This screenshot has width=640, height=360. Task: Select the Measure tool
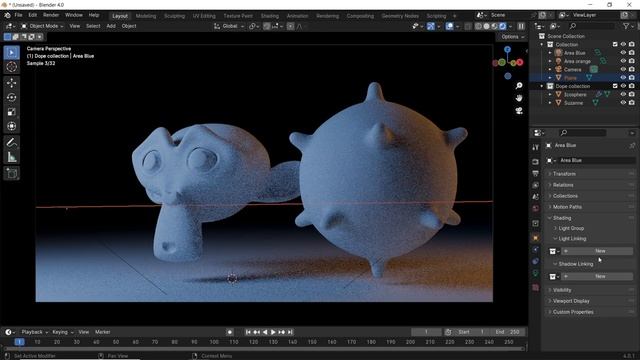coord(11,157)
